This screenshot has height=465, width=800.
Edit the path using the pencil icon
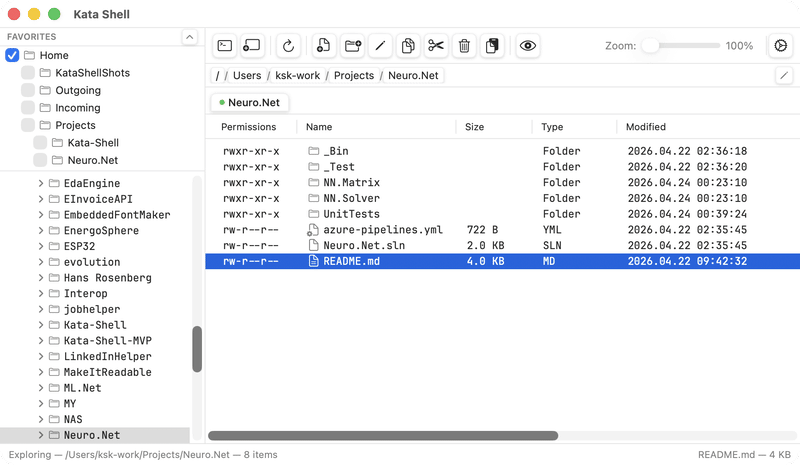pos(784,76)
